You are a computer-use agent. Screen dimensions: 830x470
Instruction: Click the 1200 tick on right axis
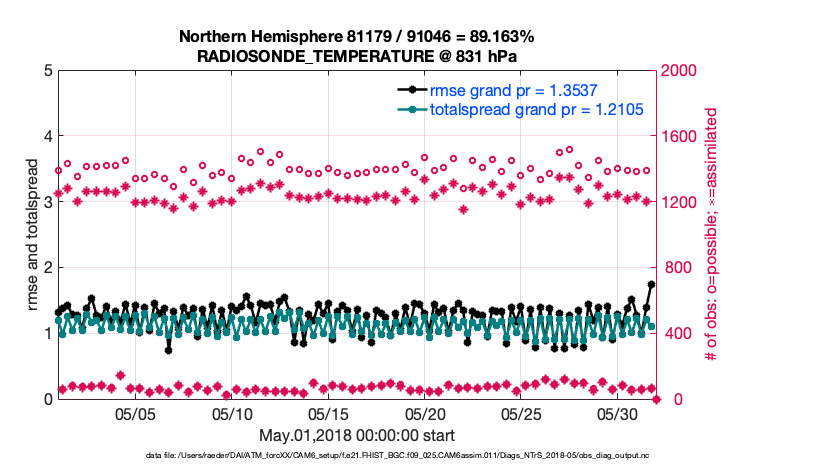[x=681, y=203]
